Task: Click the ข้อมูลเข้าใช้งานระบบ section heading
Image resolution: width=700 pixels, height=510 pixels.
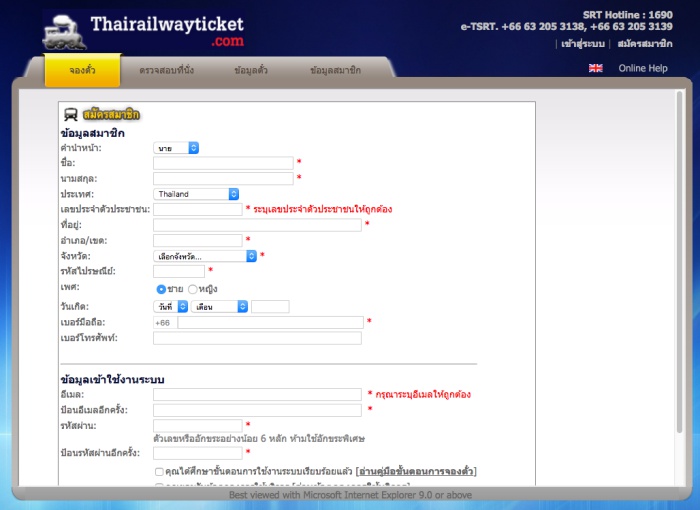Action: coord(112,380)
